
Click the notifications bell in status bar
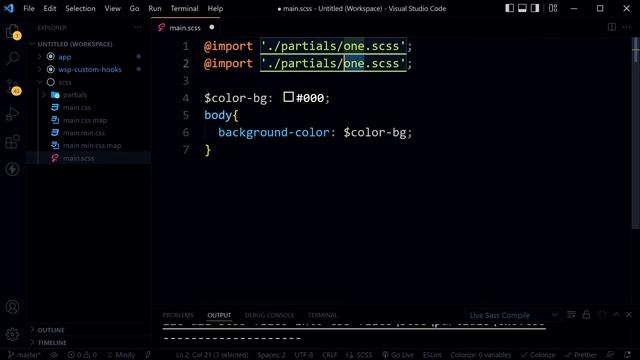[627, 355]
